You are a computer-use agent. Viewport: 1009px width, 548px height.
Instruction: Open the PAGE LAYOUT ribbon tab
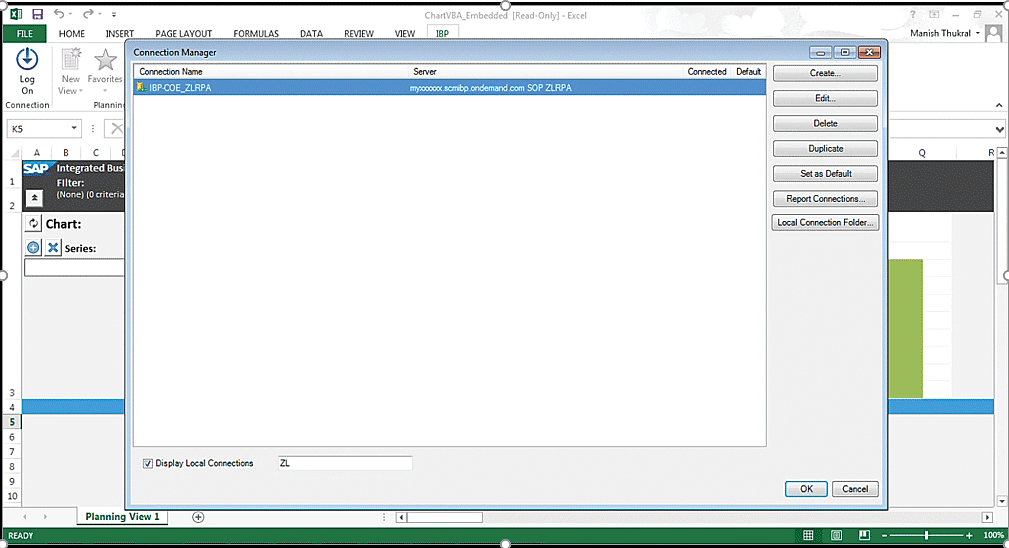183,33
